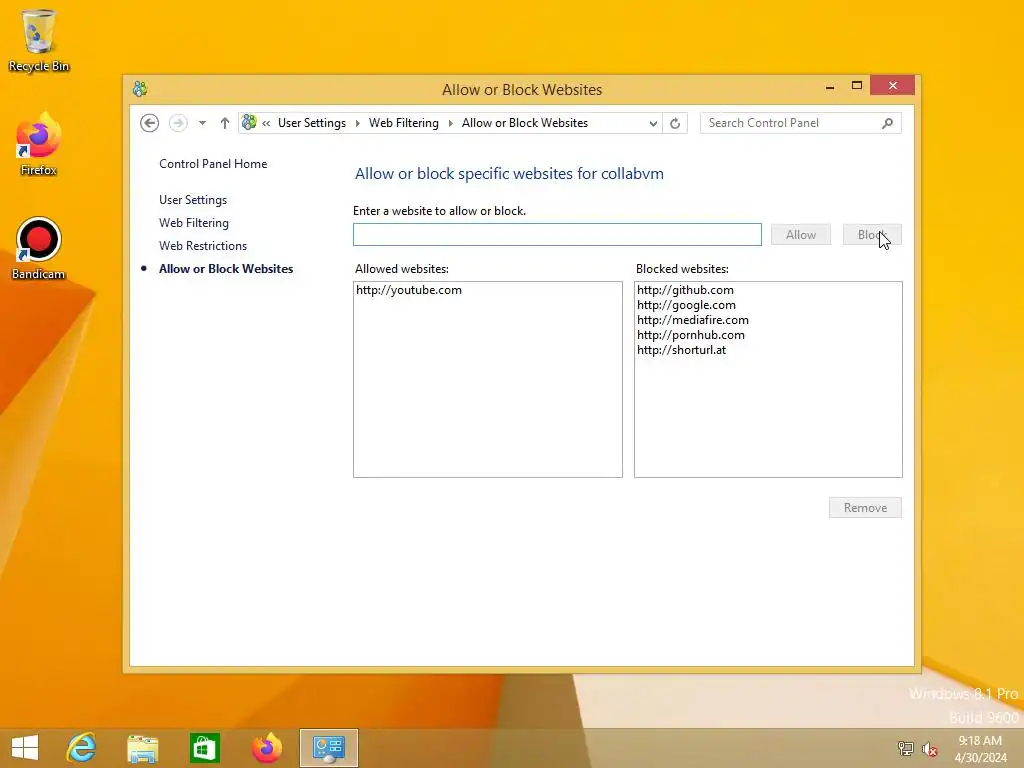Select http://shorturl.at in blocked list
Screen dimensions: 1024x768
tap(681, 350)
